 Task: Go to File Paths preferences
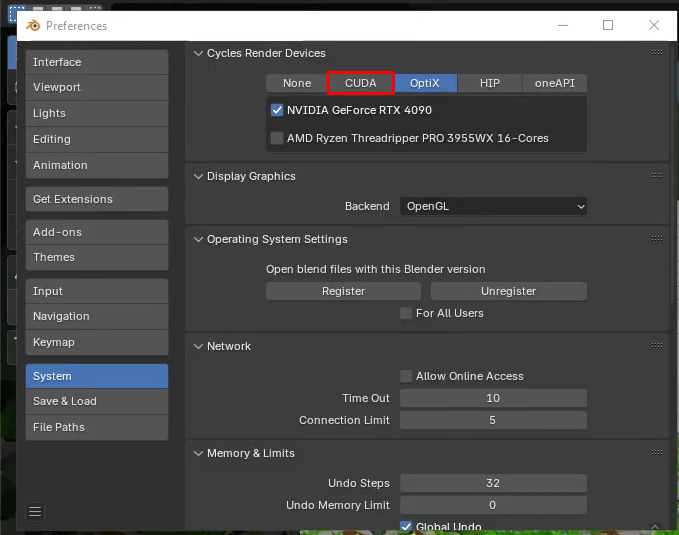[97, 427]
